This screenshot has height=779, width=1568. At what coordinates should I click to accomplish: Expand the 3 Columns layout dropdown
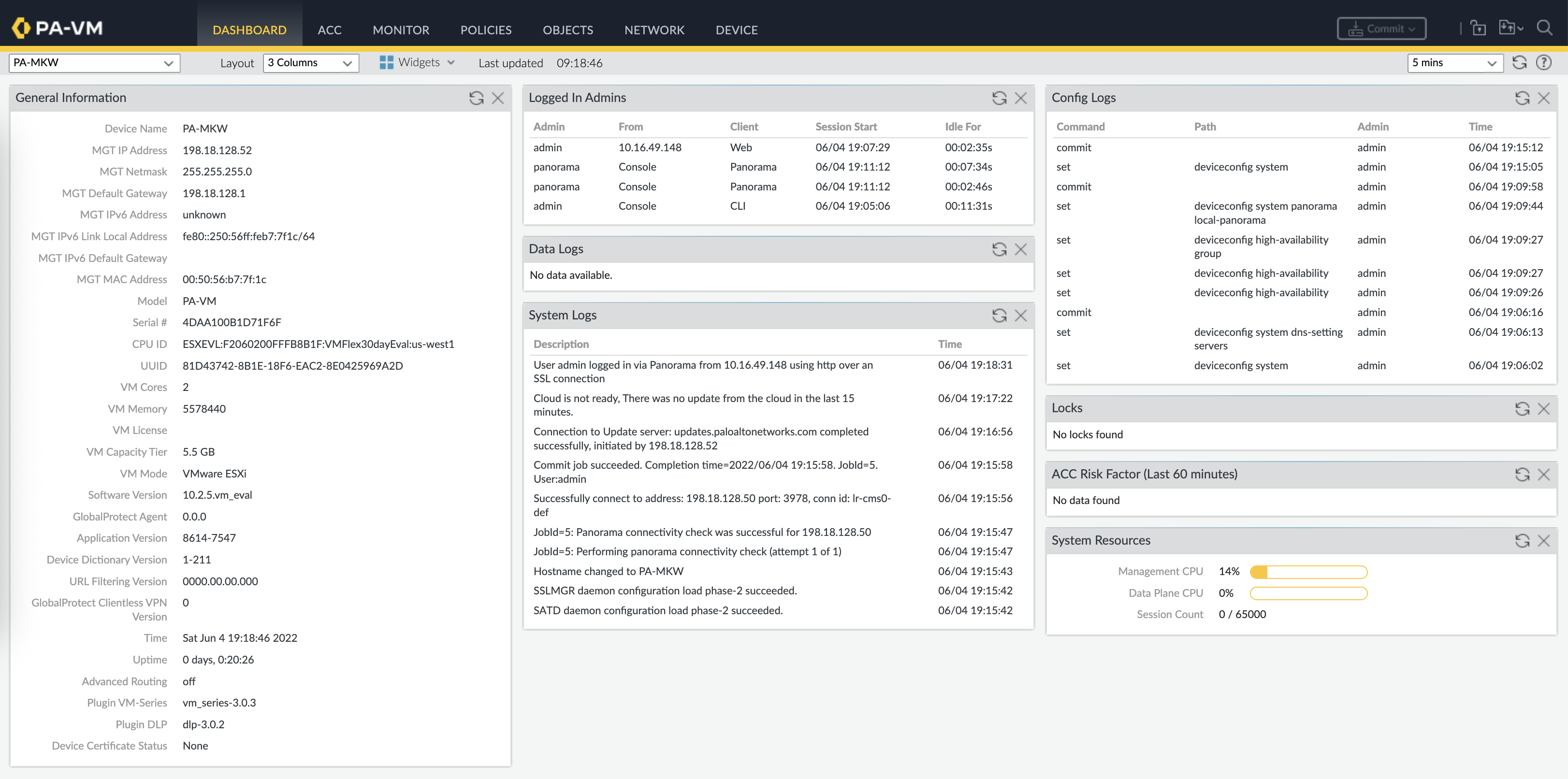tap(310, 63)
